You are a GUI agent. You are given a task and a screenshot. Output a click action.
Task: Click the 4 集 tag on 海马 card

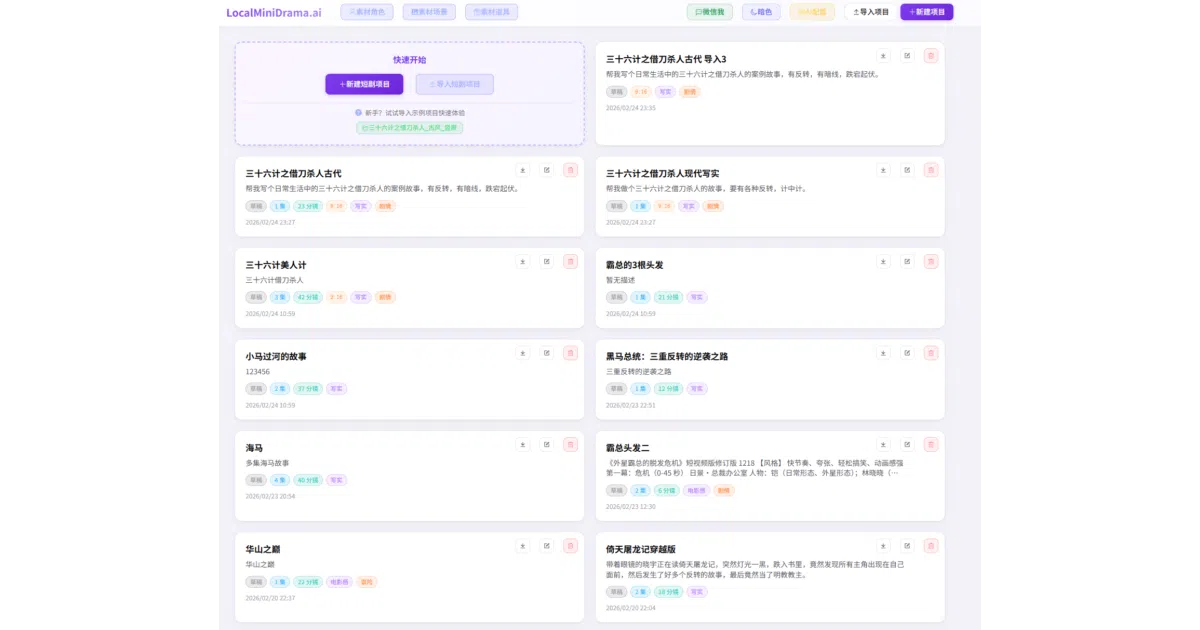tap(280, 480)
